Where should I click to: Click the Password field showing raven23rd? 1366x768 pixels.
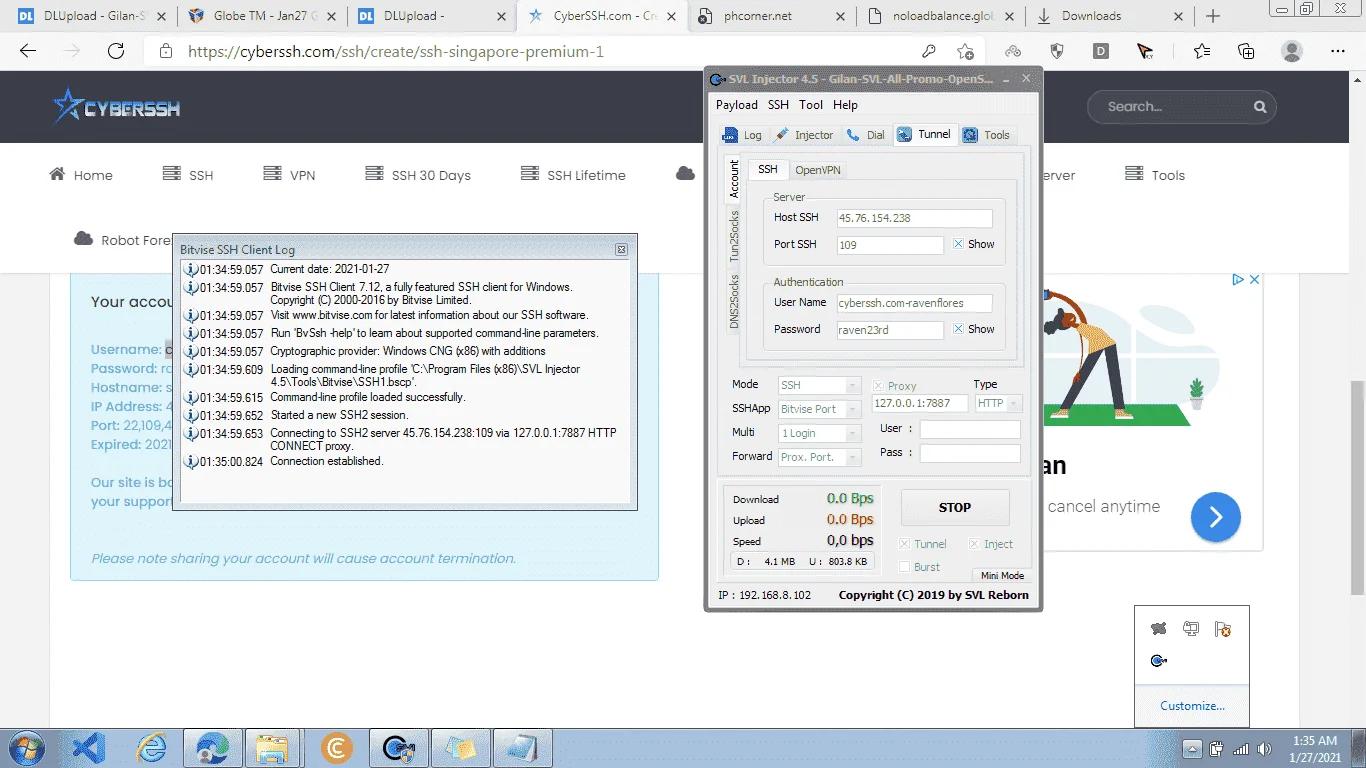coord(890,330)
